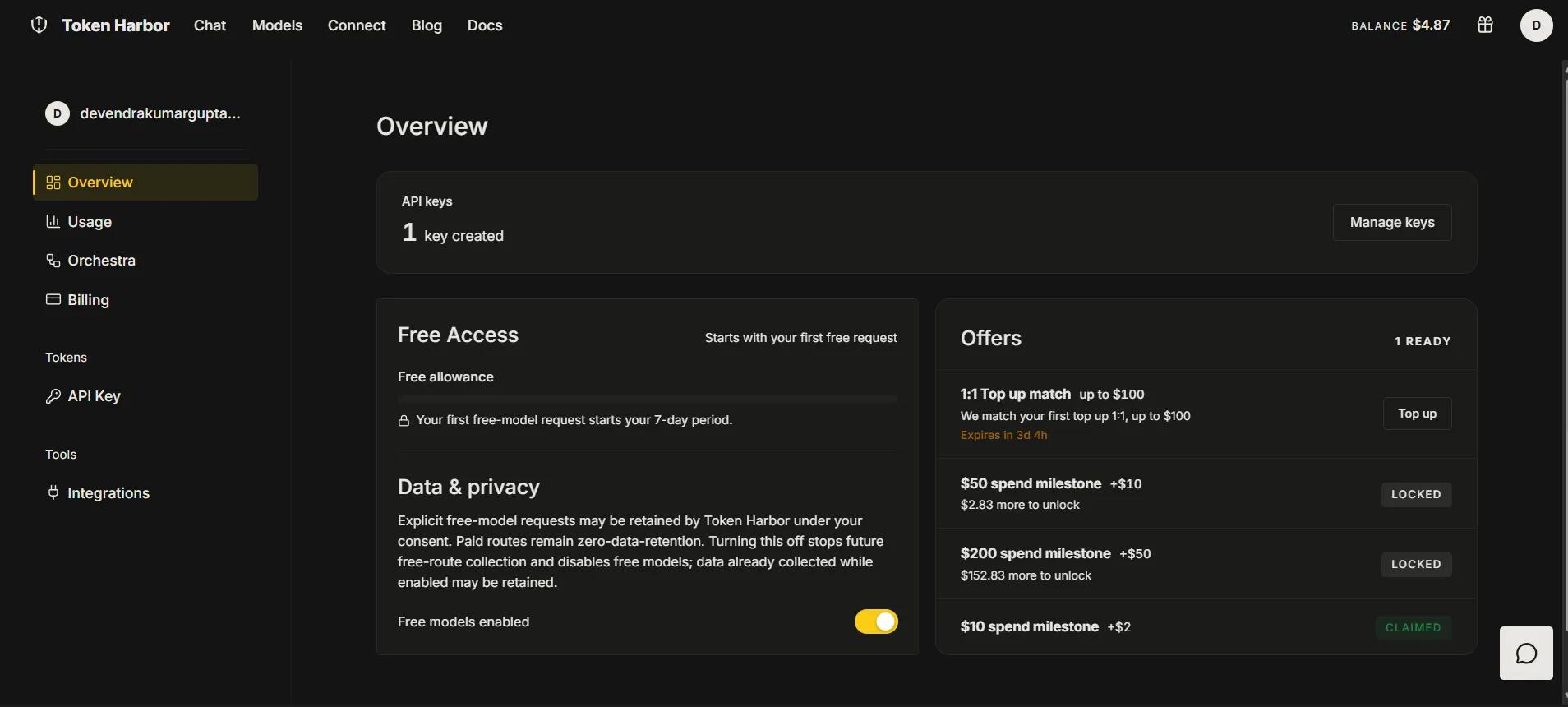Screen dimensions: 1568x707
Task: Open the gift rewards icon
Action: (x=1485, y=25)
